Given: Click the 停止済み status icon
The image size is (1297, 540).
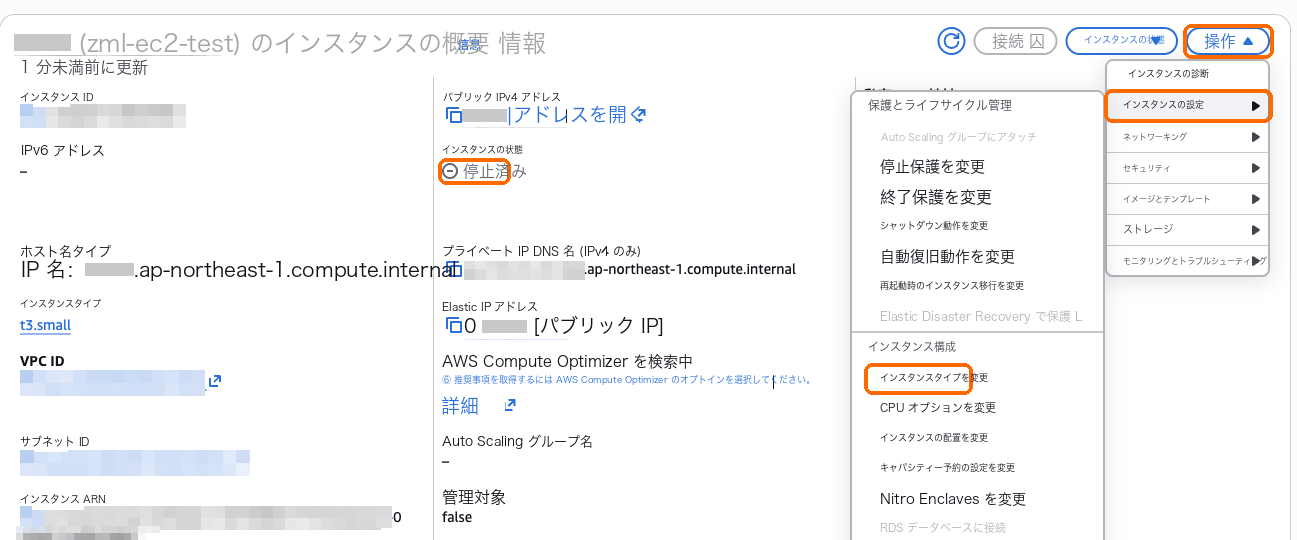Looking at the screenshot, I should 450,171.
